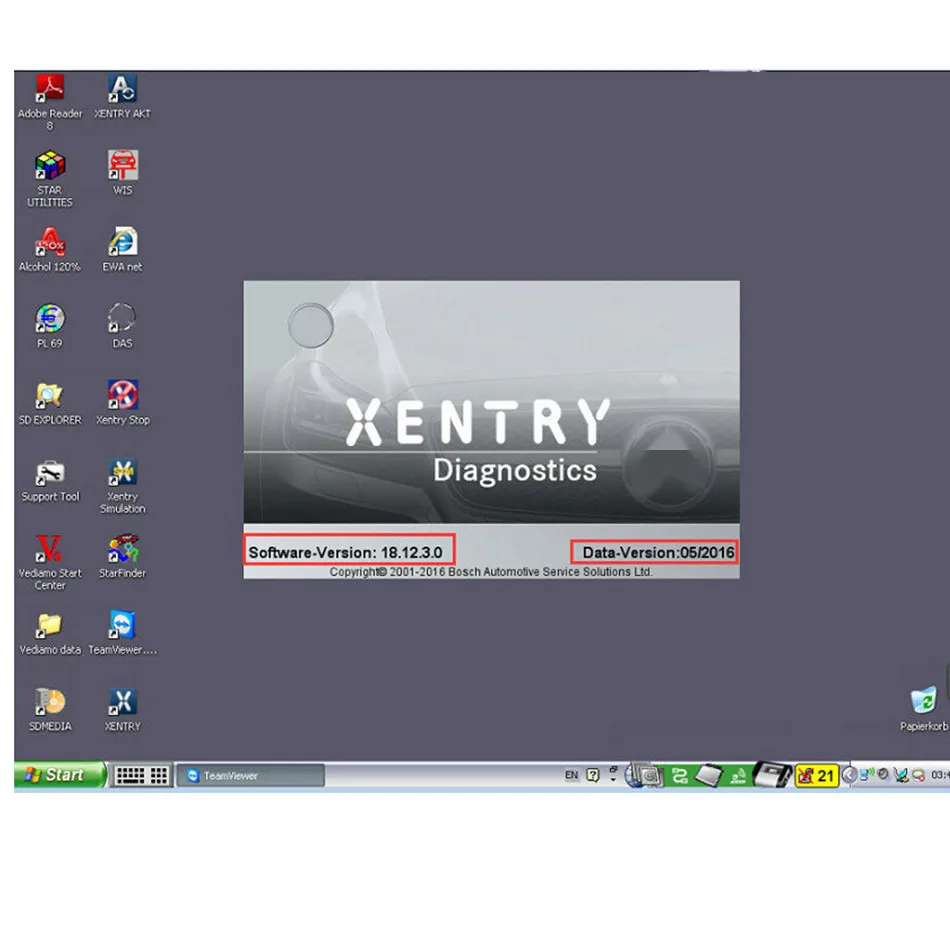950x950 pixels.
Task: Open the Papierkorb recycle bin
Action: coord(923,709)
